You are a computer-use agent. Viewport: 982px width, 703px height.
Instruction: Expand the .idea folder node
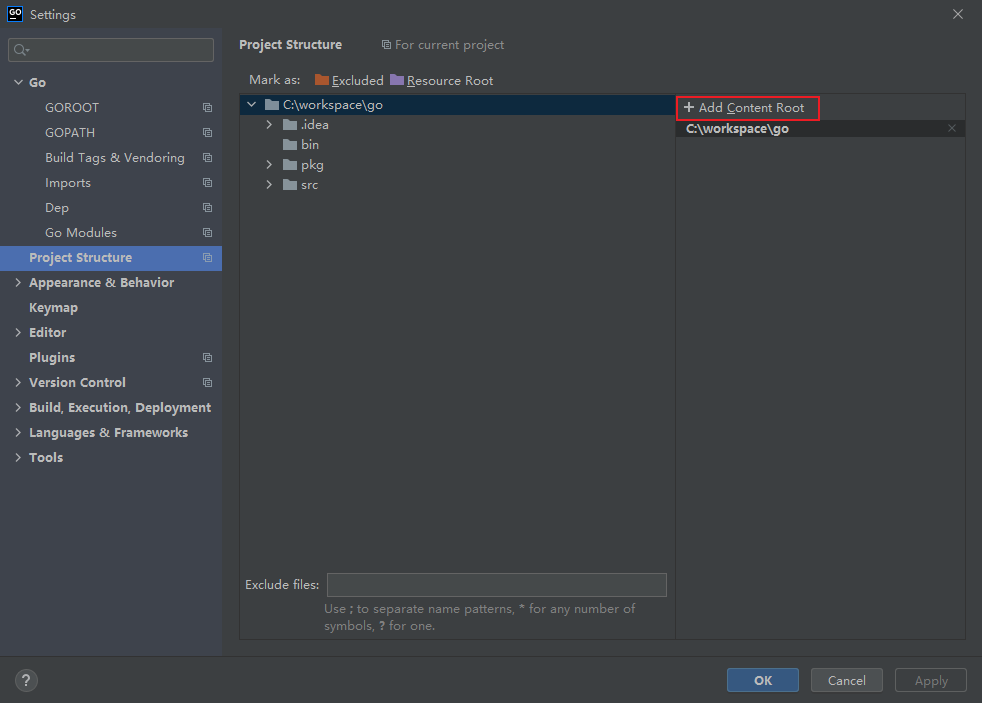[269, 125]
